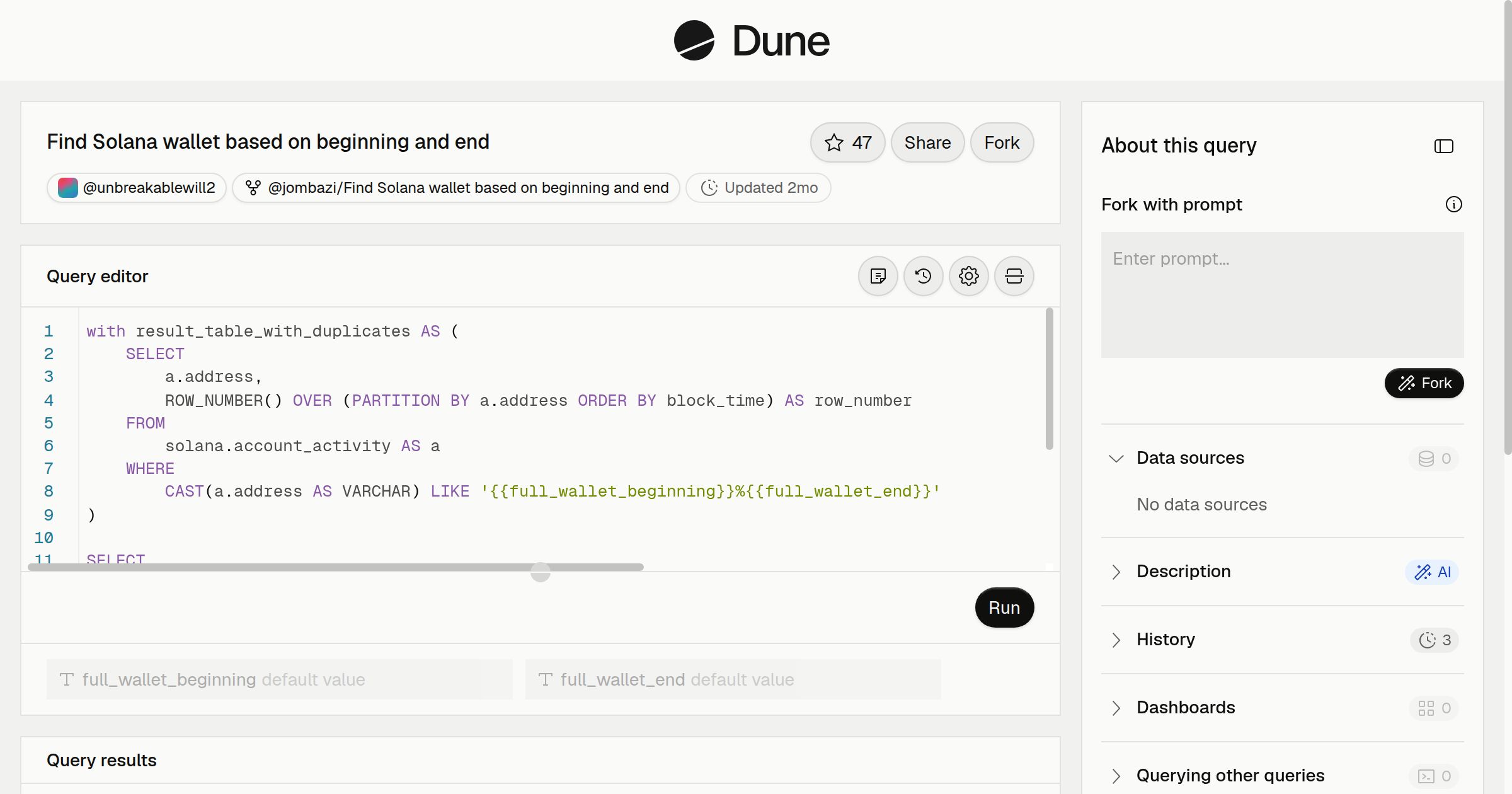Click the Querying other queries count icon
Image resolution: width=1512 pixels, height=794 pixels.
point(1426,776)
